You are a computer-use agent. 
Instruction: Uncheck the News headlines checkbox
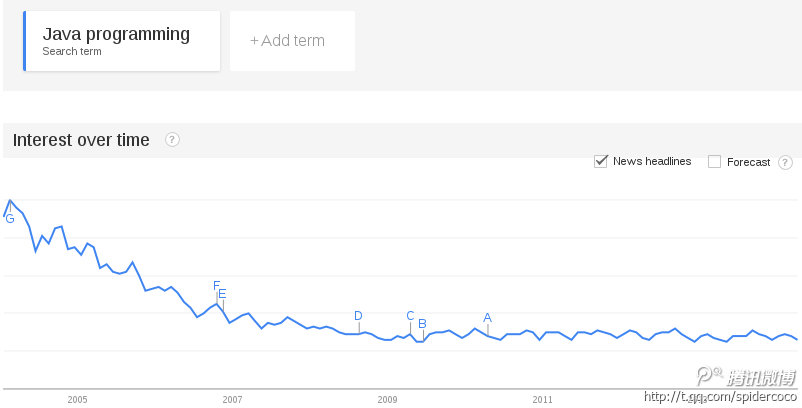[x=600, y=161]
